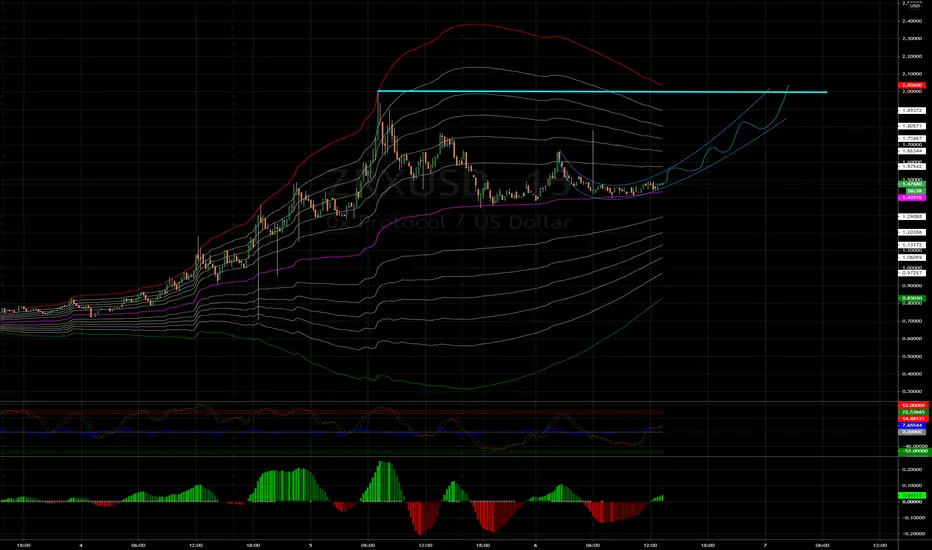Click the red 2.05600 price label
This screenshot has height=550, width=932.
(x=912, y=86)
